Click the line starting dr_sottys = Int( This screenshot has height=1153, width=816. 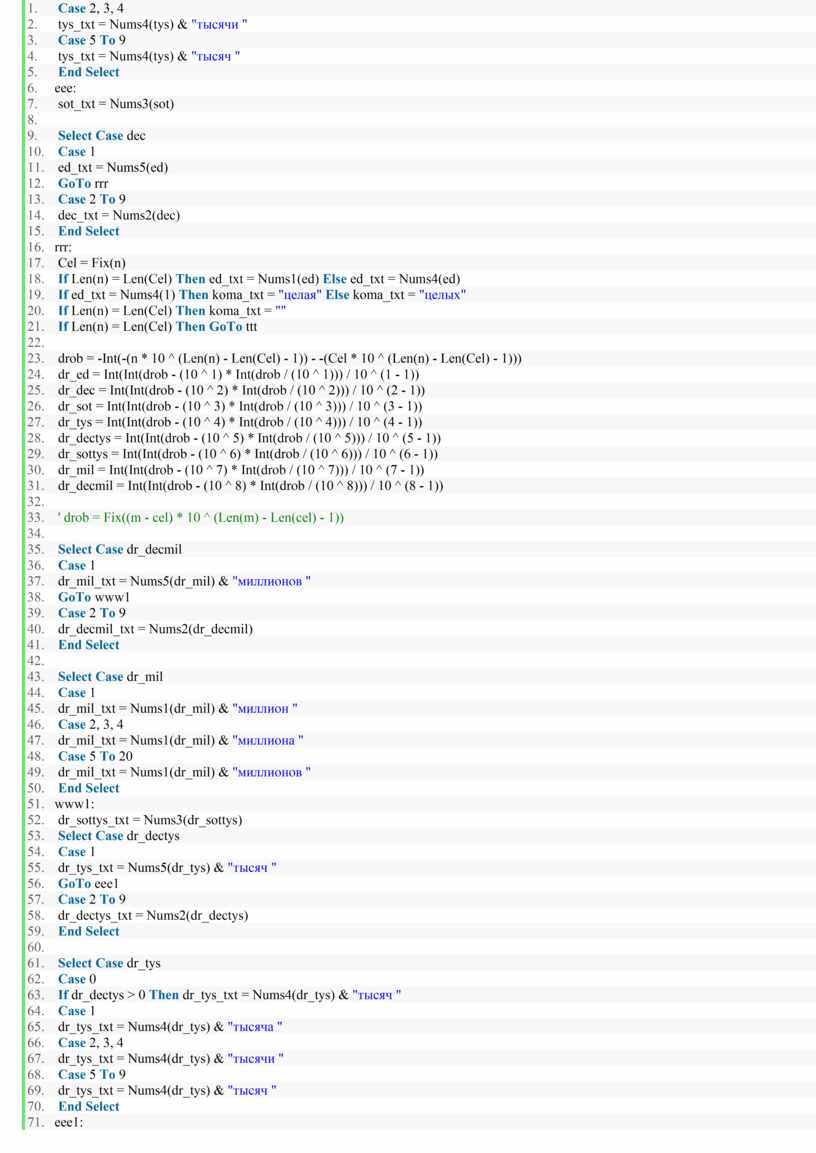click(x=248, y=454)
